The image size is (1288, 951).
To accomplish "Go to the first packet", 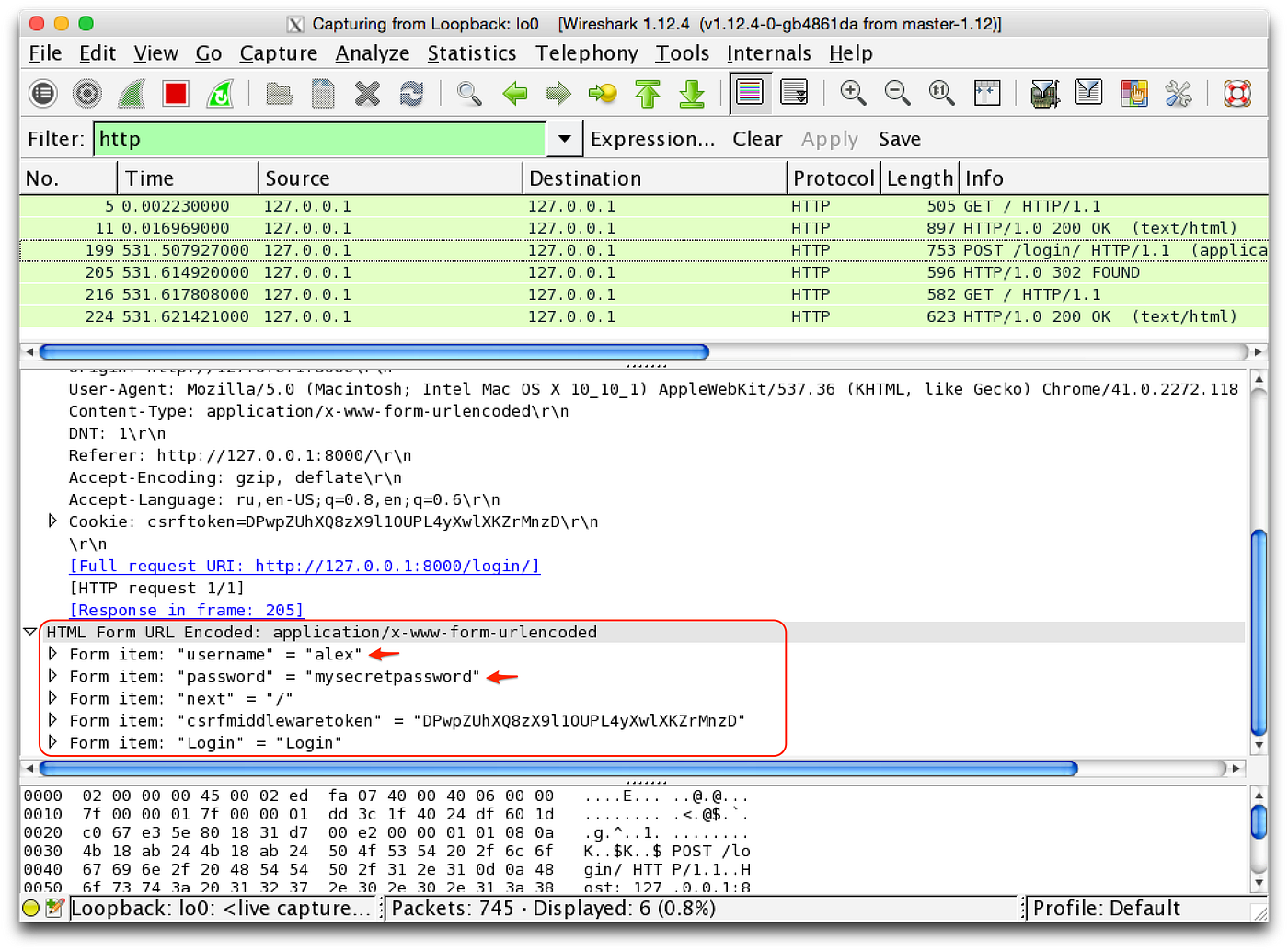I will [647, 93].
